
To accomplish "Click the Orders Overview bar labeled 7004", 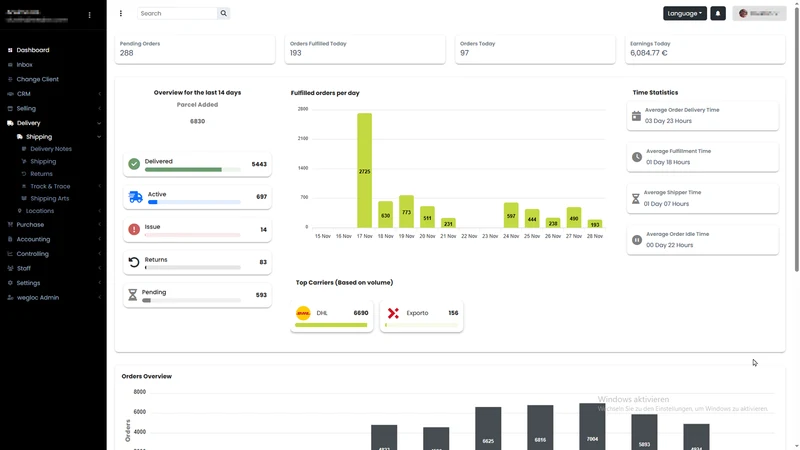I will pyautogui.click(x=592, y=427).
